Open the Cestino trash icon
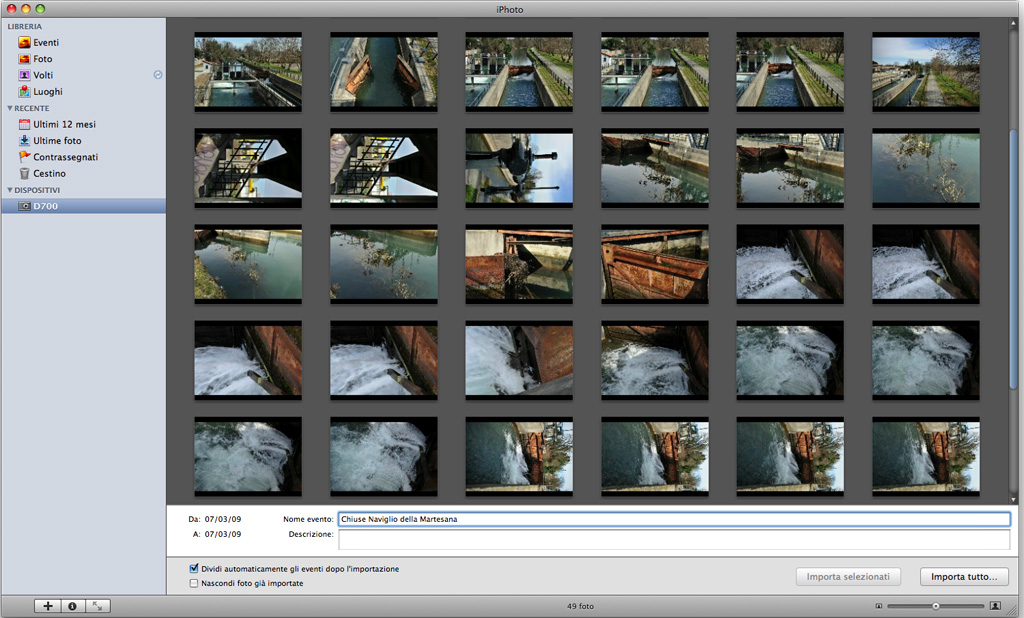 24,173
